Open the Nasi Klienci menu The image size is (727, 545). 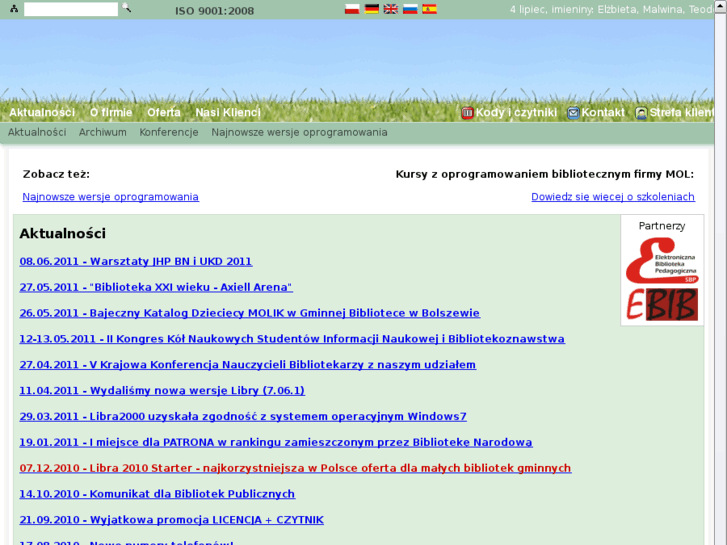pos(228,113)
